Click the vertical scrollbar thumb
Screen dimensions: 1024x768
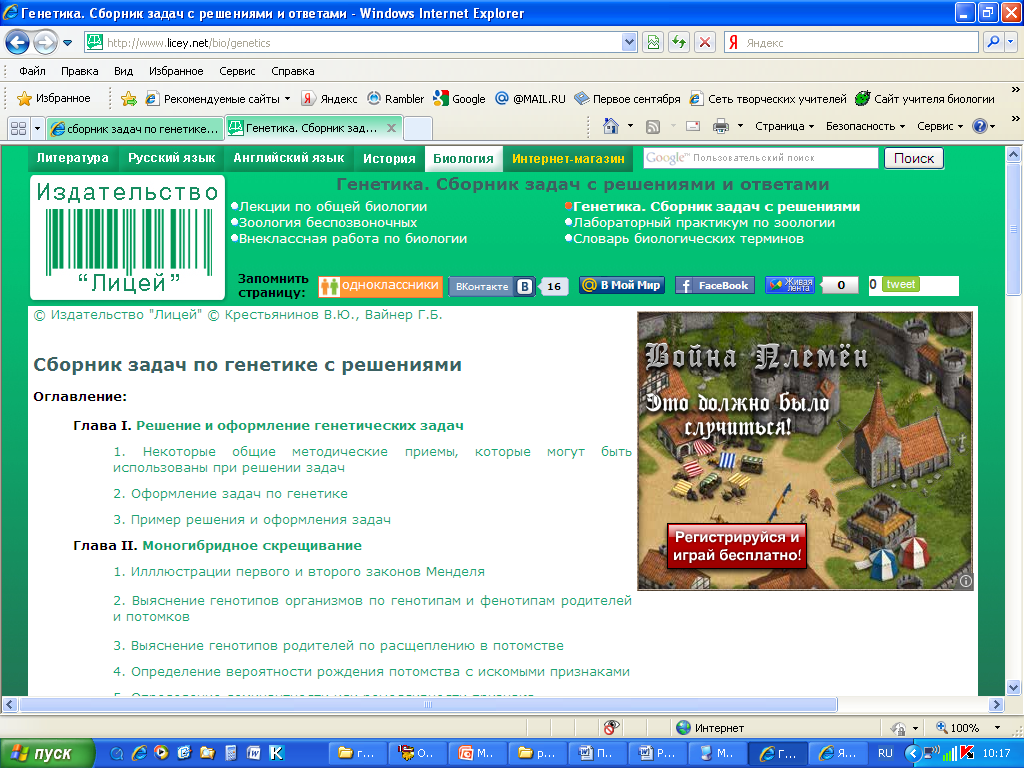coord(1014,229)
